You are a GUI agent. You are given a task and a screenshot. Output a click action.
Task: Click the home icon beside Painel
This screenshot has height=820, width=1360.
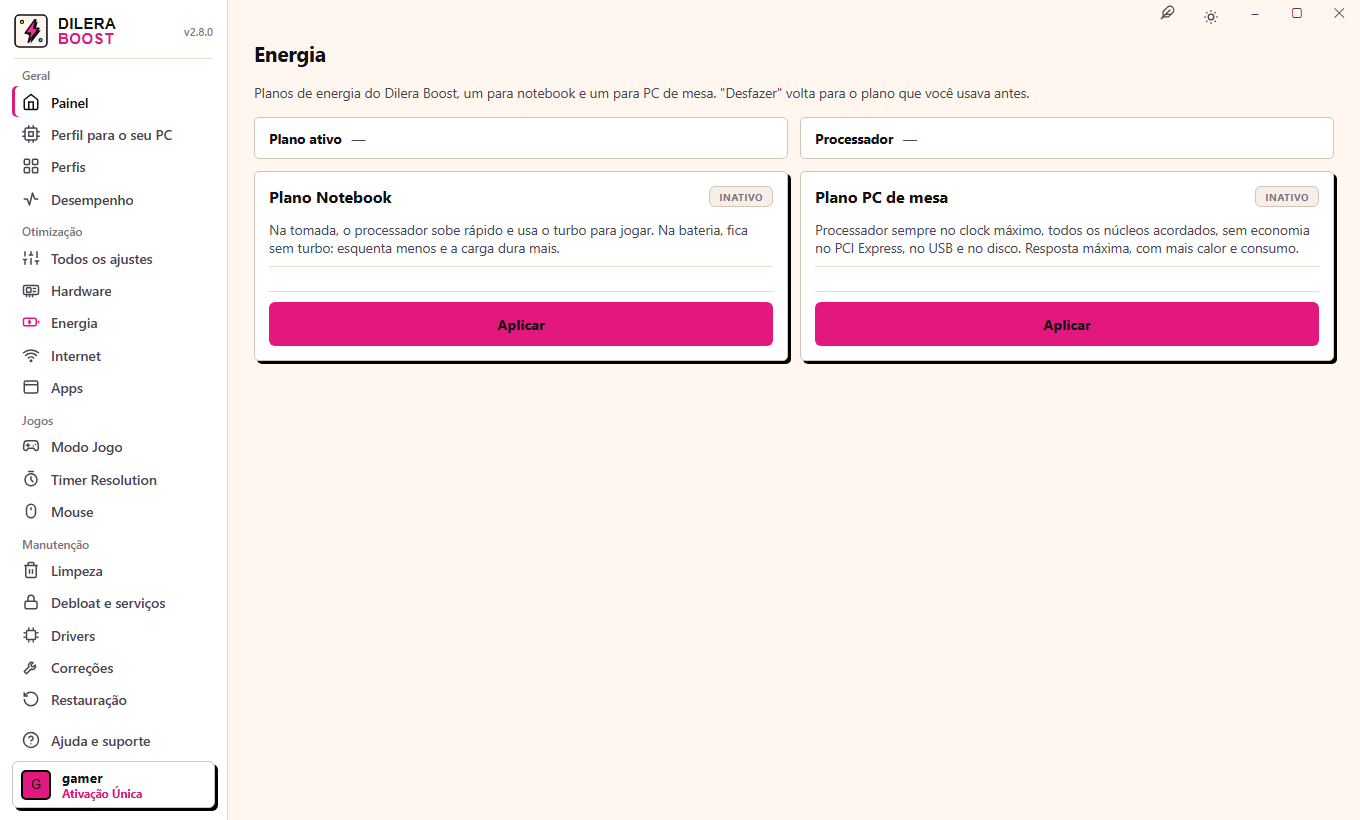[x=31, y=103]
